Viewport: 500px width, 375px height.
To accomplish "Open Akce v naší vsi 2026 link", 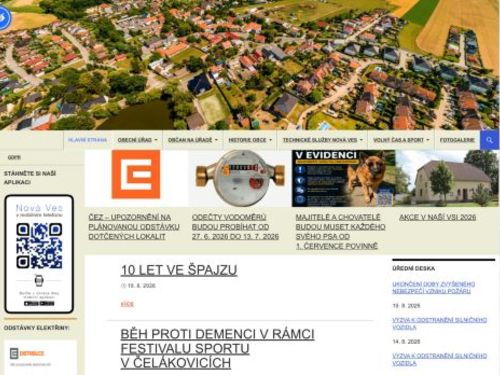I will click(x=437, y=217).
